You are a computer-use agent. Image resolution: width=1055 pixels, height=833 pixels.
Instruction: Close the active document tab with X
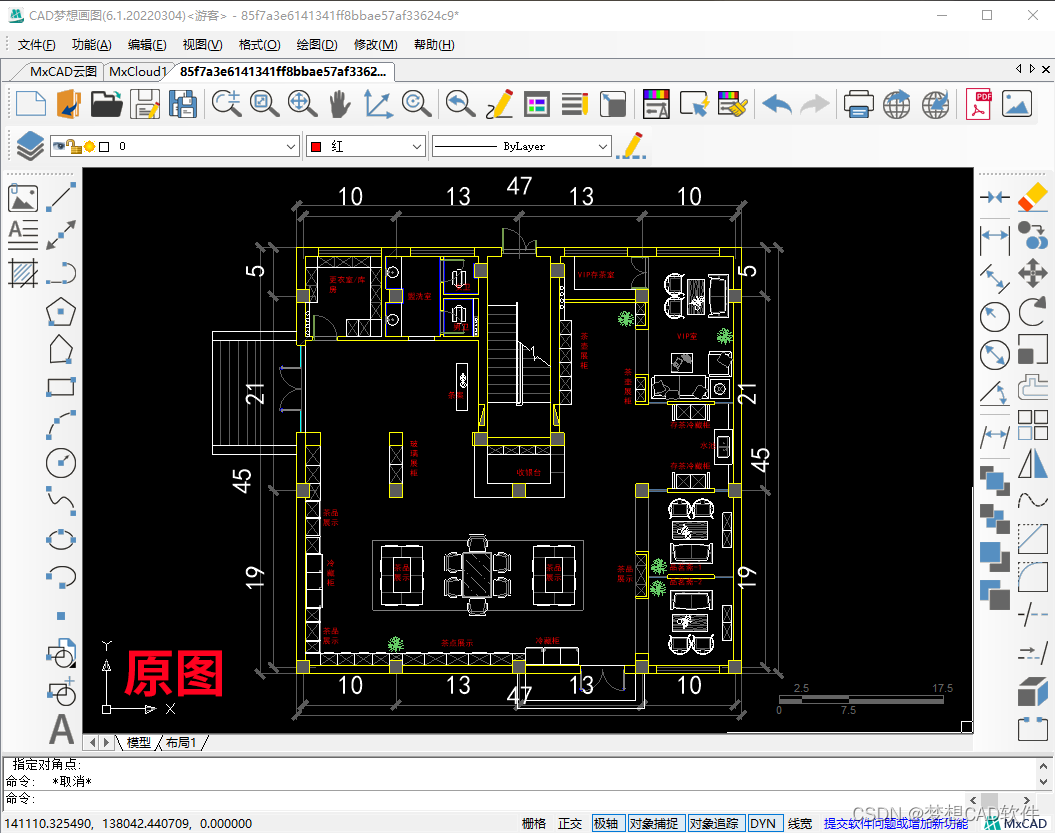pos(1046,69)
